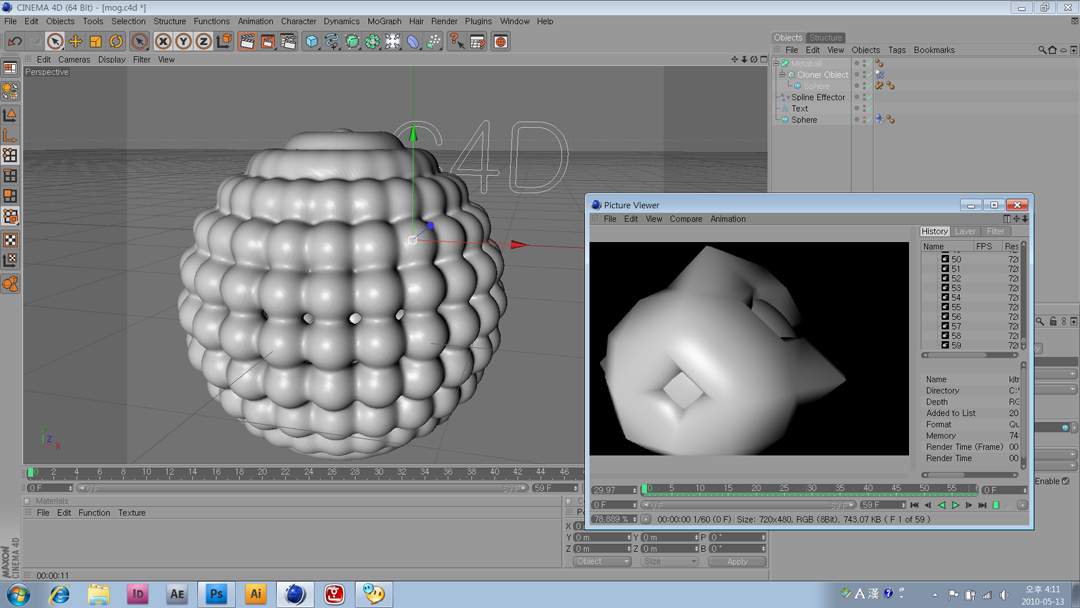Image resolution: width=1080 pixels, height=608 pixels.
Task: Jump to Picture Viewer first frame
Action: tap(914, 505)
